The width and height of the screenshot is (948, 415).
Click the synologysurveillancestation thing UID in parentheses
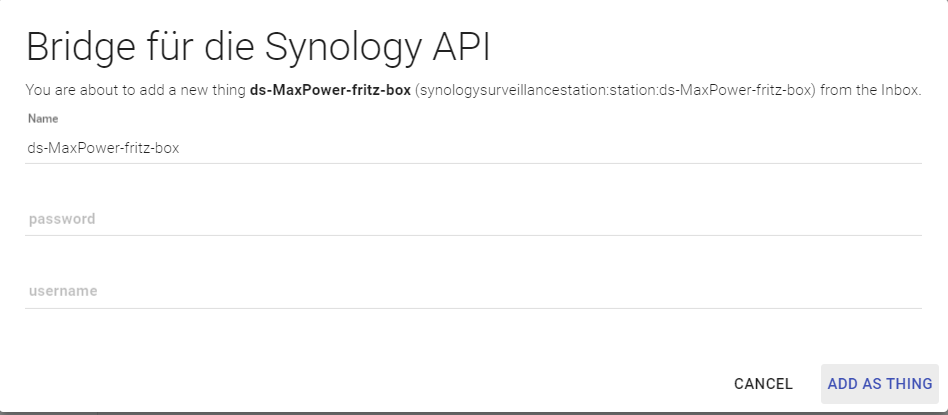click(617, 91)
